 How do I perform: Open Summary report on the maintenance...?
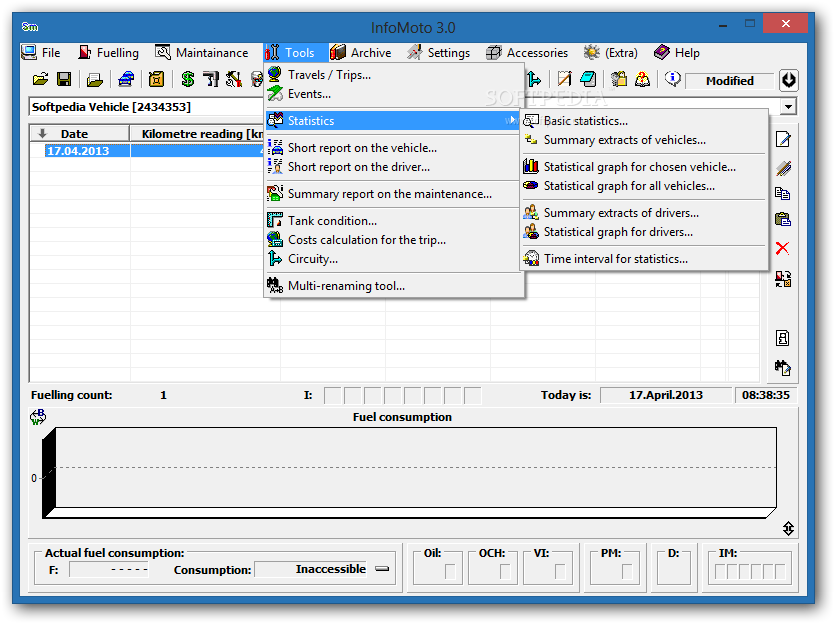(x=394, y=194)
